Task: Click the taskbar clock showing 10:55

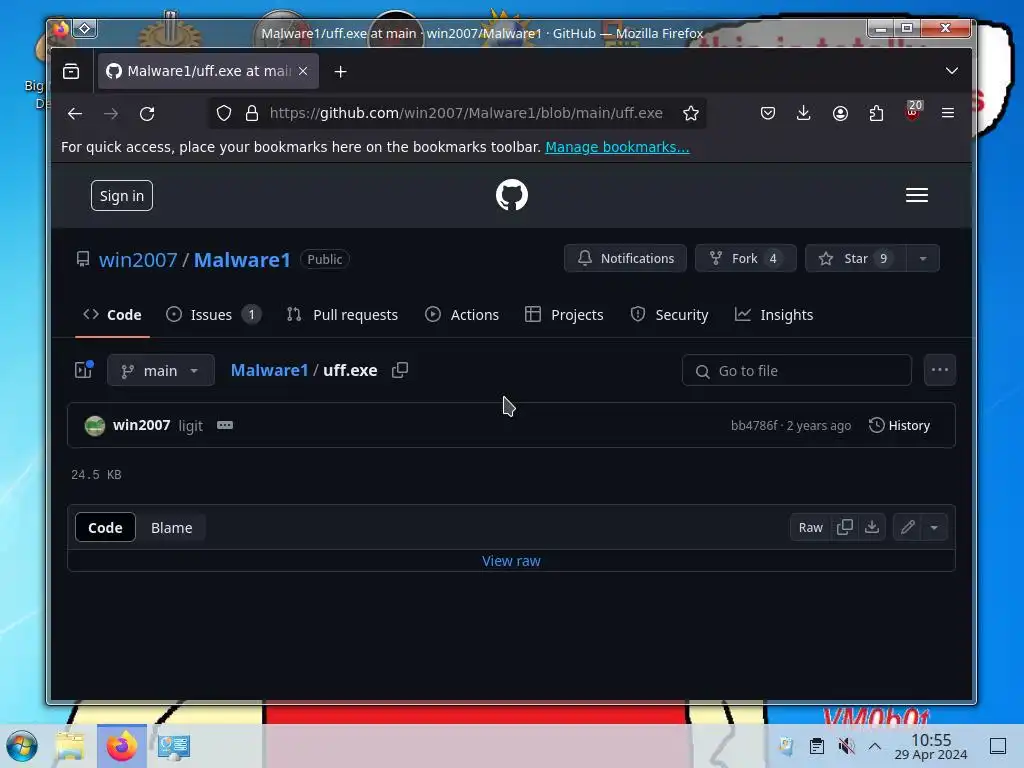Action: click(x=931, y=746)
